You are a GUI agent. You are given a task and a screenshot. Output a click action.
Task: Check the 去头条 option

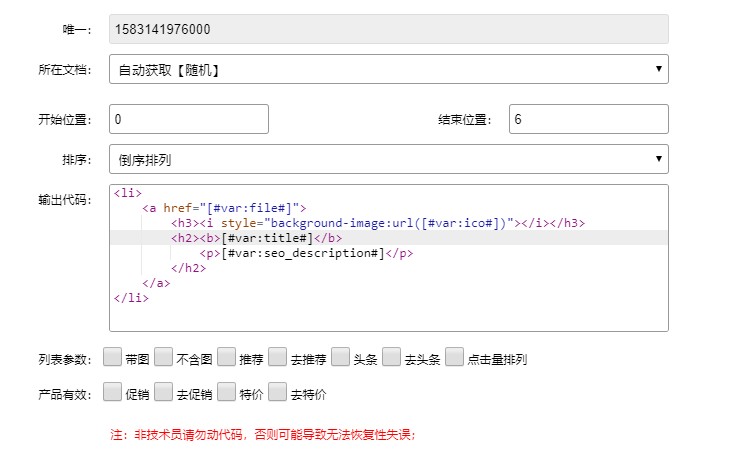[x=391, y=357]
